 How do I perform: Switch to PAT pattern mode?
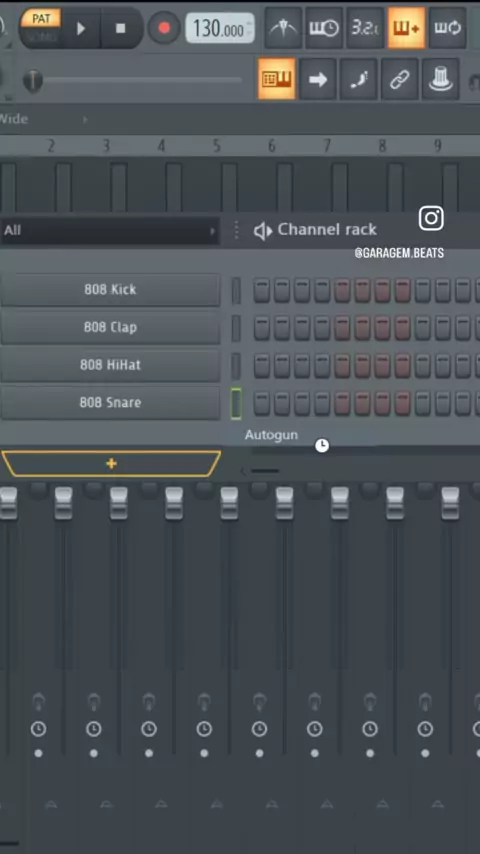[41, 18]
